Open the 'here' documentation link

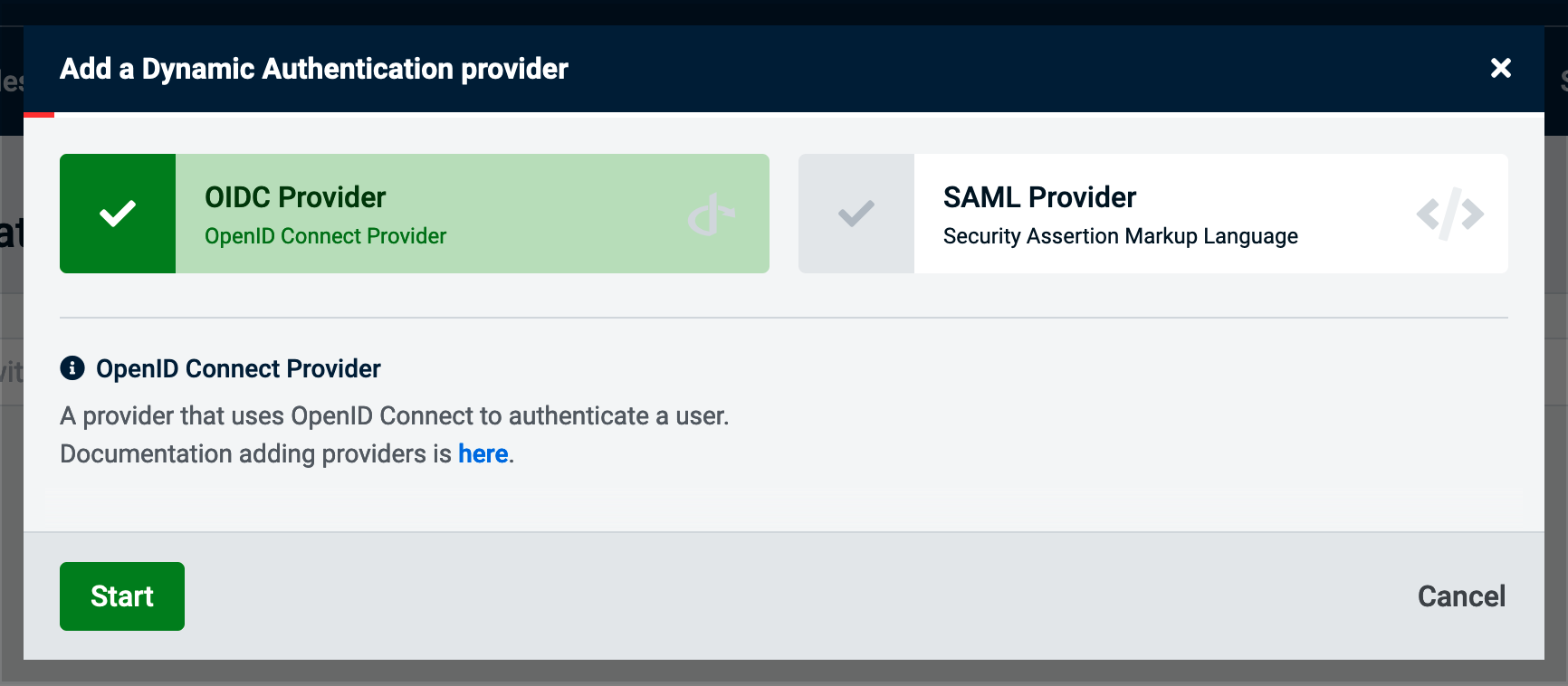(483, 453)
